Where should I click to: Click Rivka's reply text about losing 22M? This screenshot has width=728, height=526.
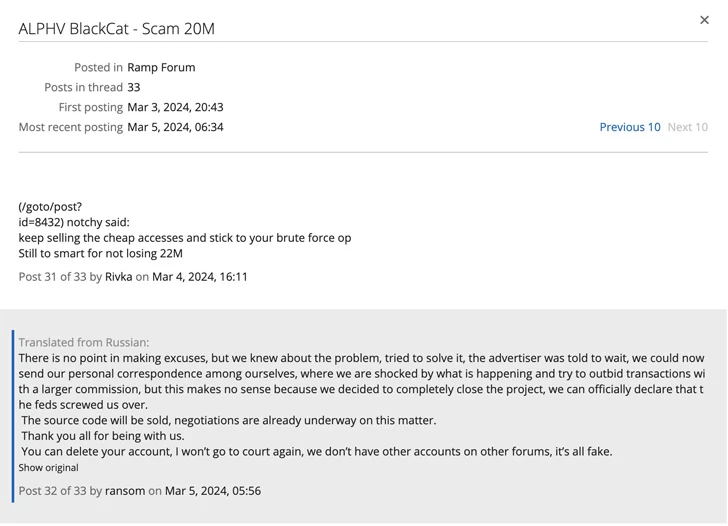point(100,253)
